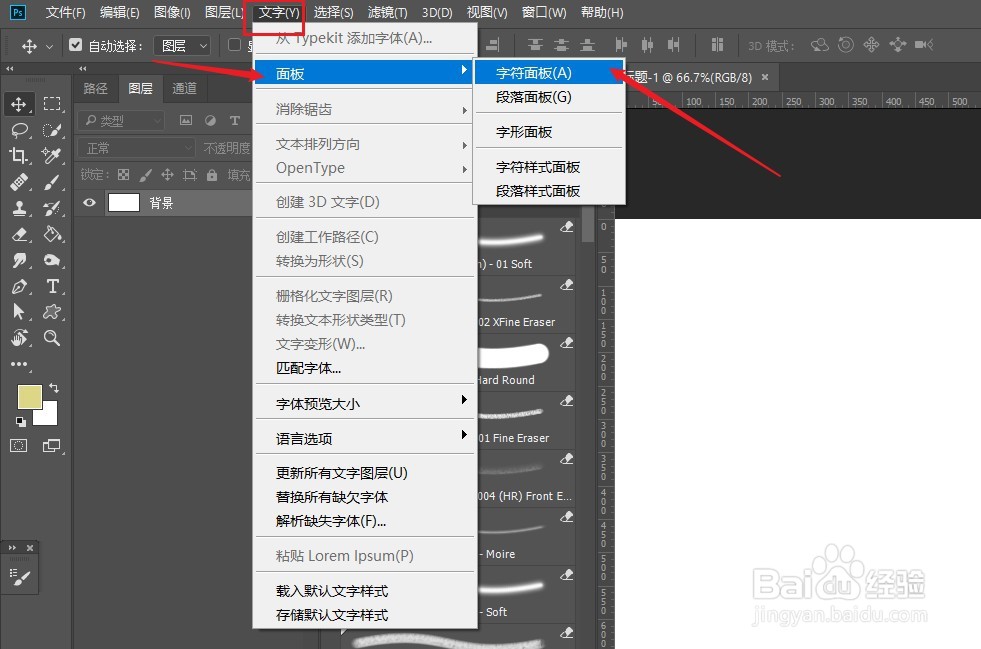Image resolution: width=981 pixels, height=649 pixels.
Task: Choose 字符面板(A) from submenu
Action: [x=549, y=73]
